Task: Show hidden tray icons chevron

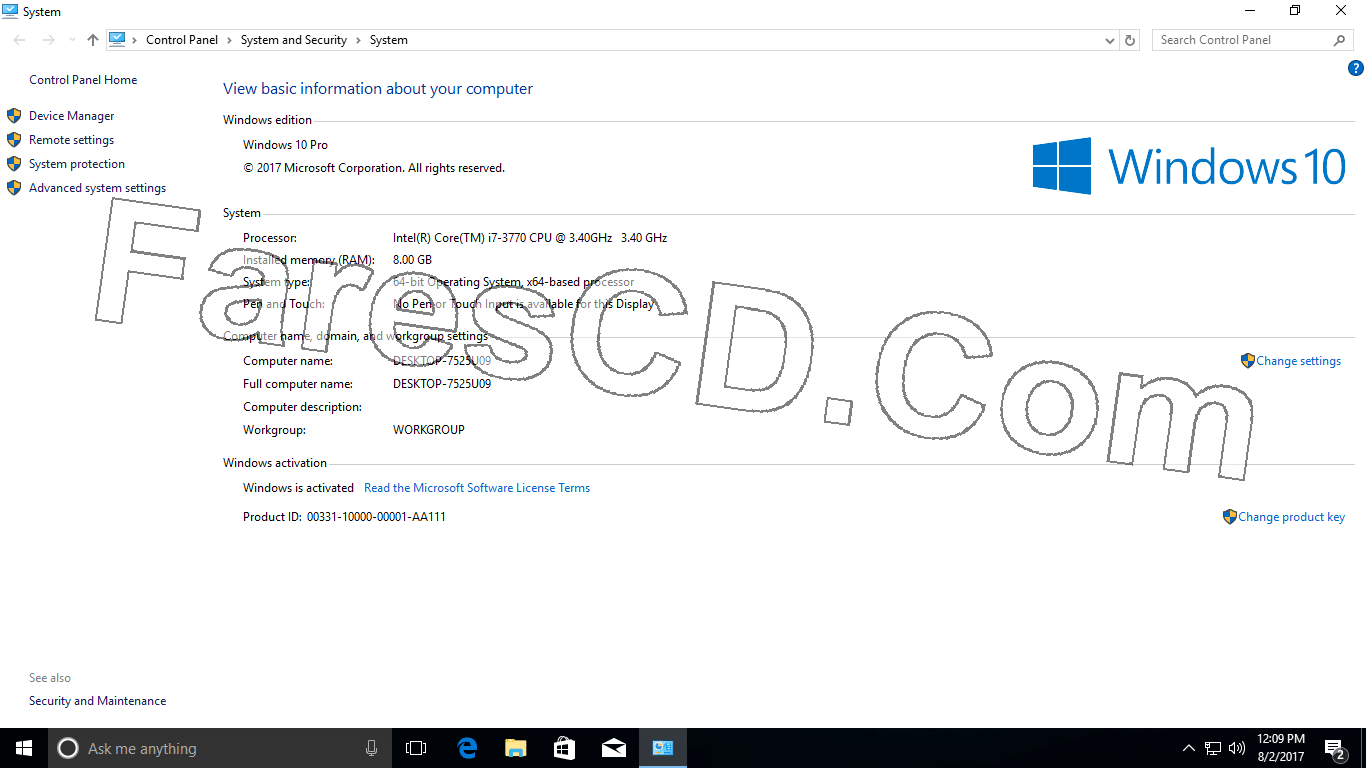Action: point(1189,748)
